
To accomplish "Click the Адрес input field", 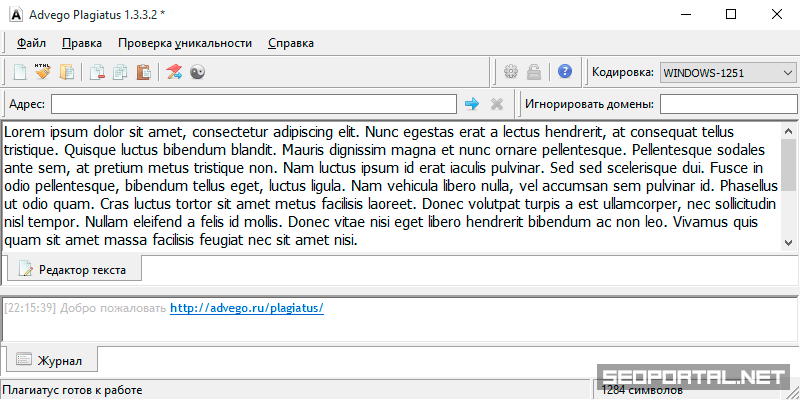I will click(254, 104).
